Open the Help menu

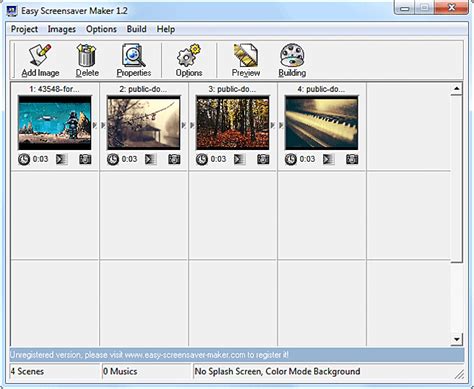point(166,29)
